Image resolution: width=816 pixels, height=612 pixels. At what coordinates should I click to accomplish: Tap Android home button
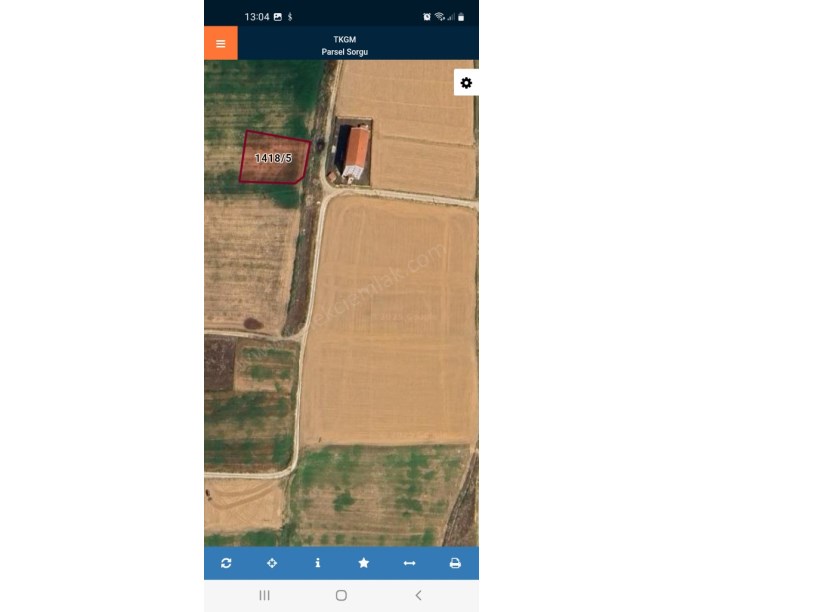[341, 595]
